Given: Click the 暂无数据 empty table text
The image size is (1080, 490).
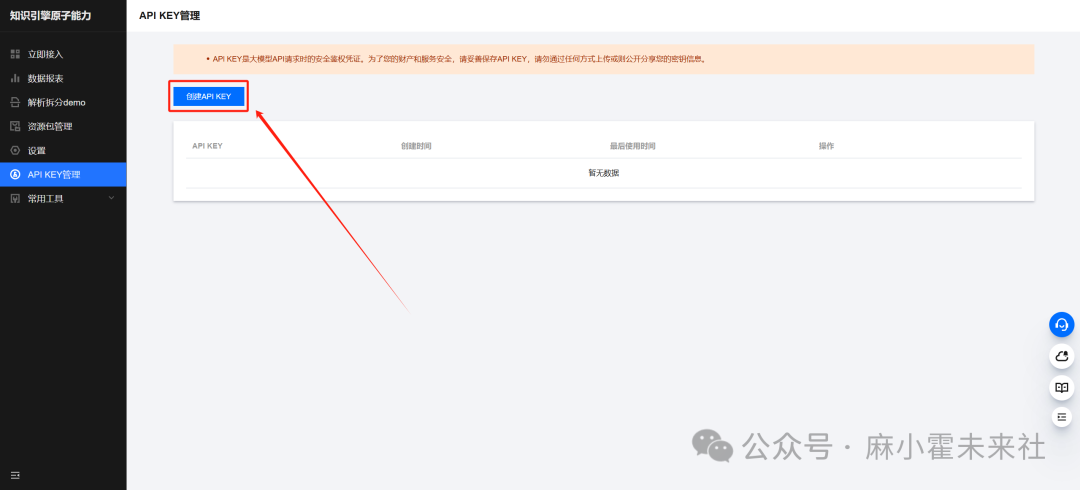Looking at the screenshot, I should [603, 173].
